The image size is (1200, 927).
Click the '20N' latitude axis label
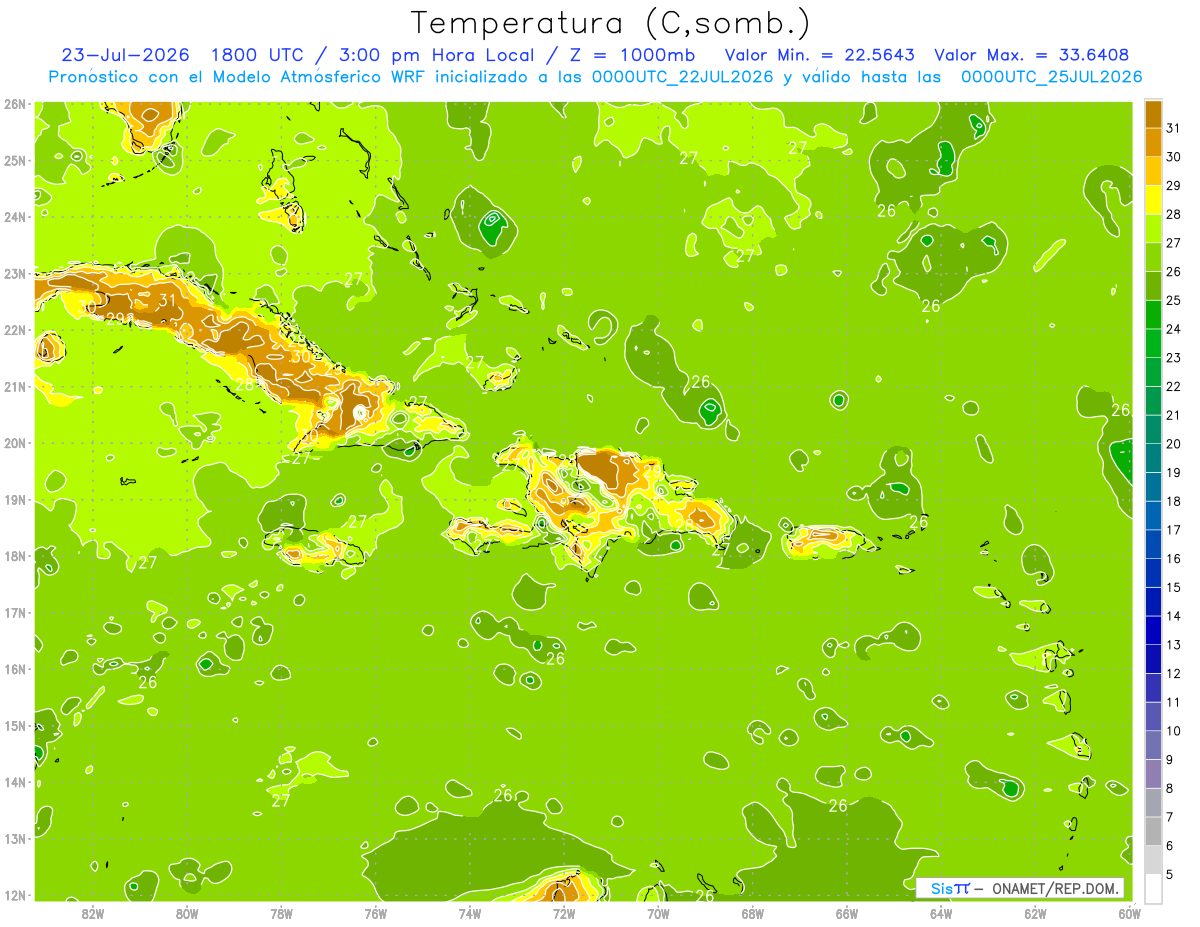(x=14, y=443)
